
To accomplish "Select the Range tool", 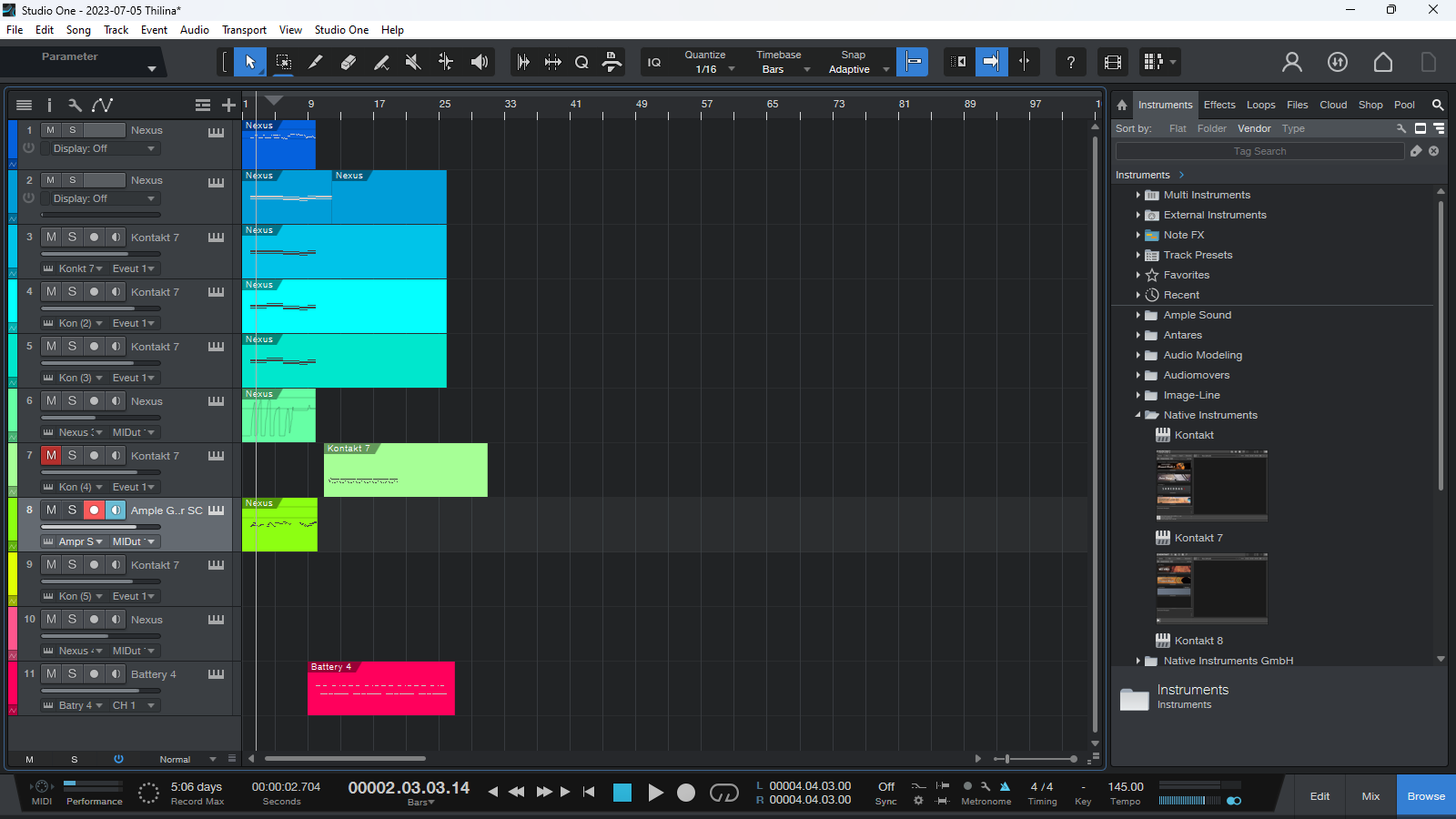I will coord(283,62).
